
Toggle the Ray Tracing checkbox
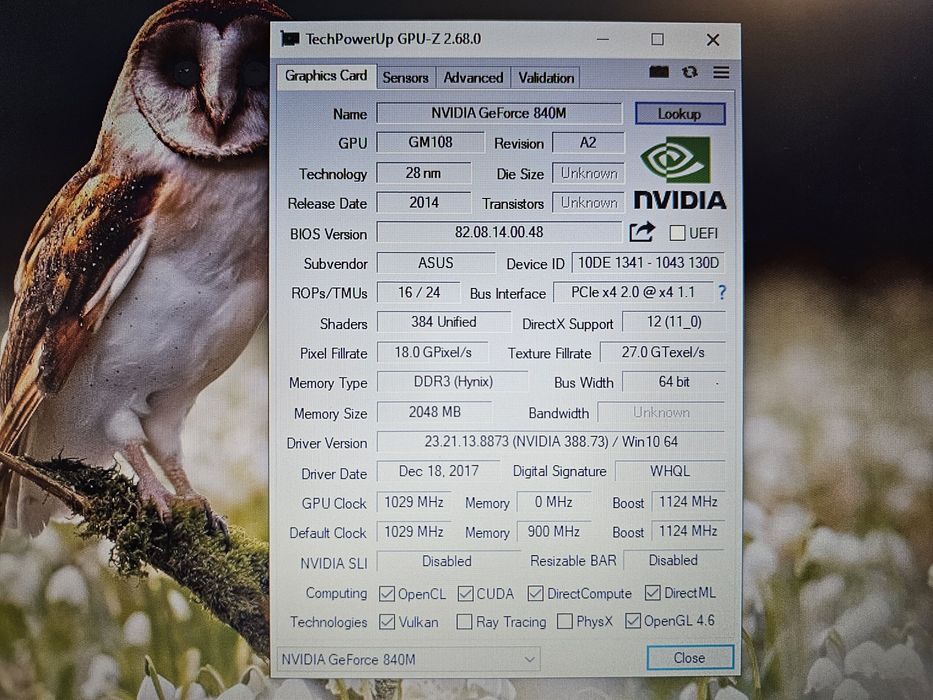coord(464,622)
